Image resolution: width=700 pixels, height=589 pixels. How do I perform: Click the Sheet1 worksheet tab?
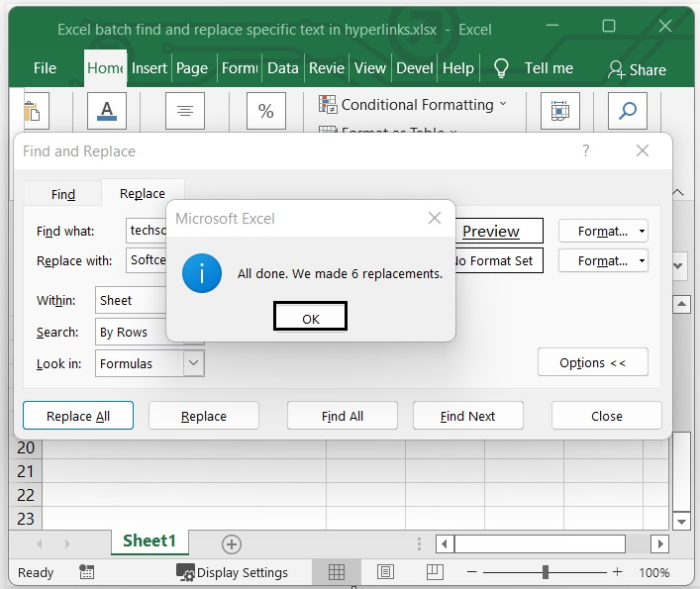[x=149, y=541]
